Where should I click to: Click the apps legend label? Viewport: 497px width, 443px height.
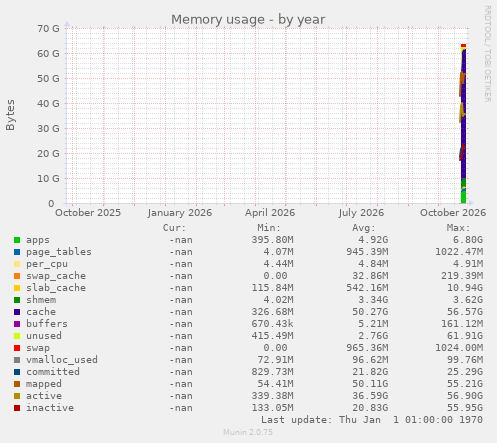coord(38,240)
